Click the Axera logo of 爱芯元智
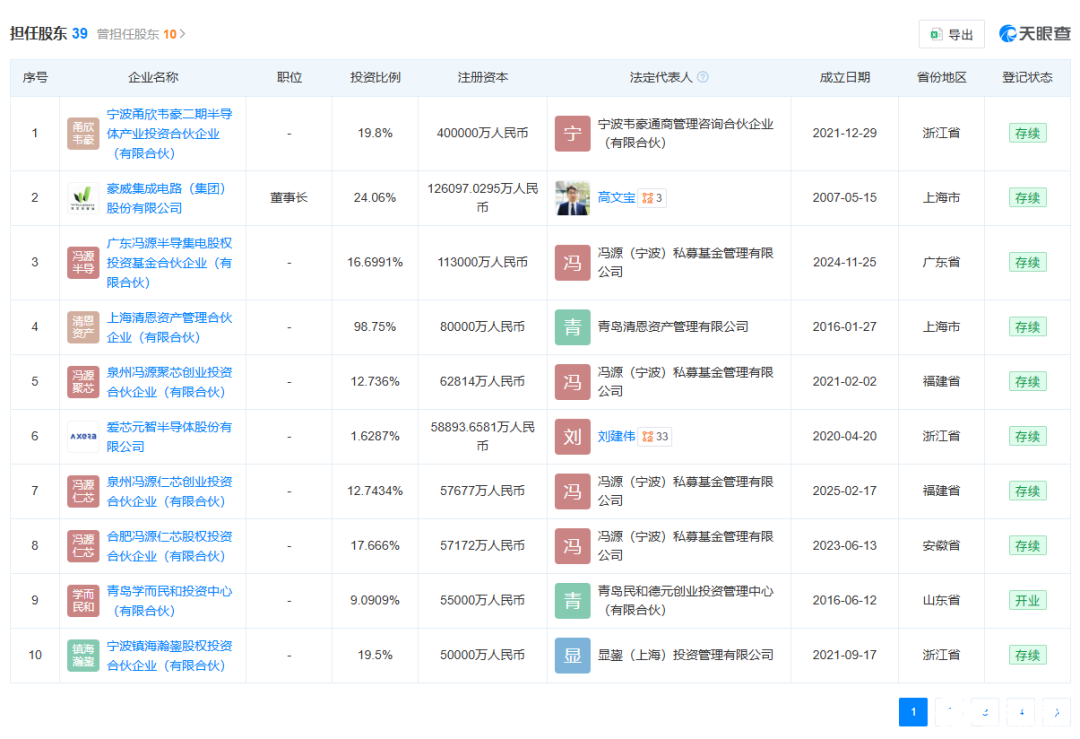Viewport: 1080px width, 739px height. tap(83, 437)
